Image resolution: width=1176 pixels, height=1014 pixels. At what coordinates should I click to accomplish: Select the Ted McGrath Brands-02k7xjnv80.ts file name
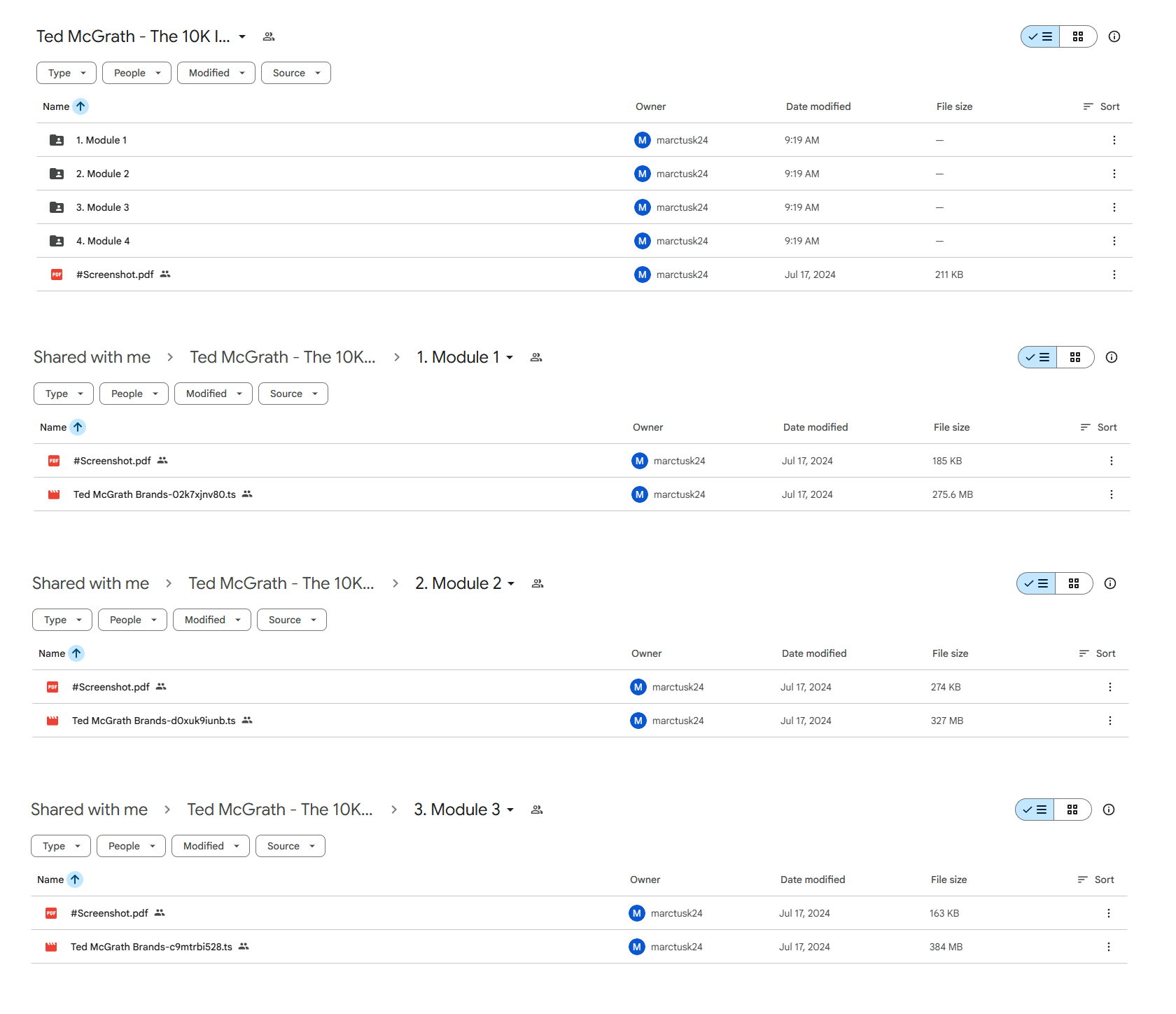point(155,494)
